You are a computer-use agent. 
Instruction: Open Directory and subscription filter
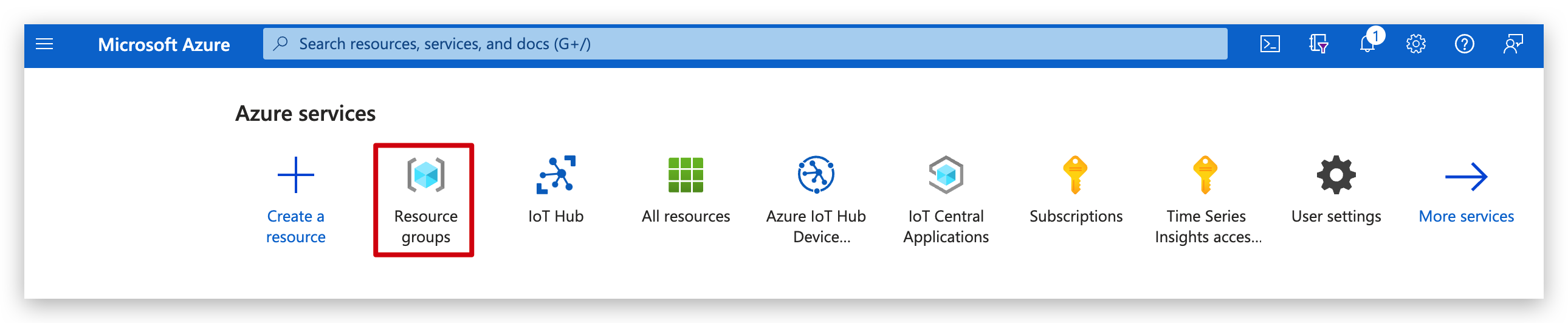tap(1318, 44)
